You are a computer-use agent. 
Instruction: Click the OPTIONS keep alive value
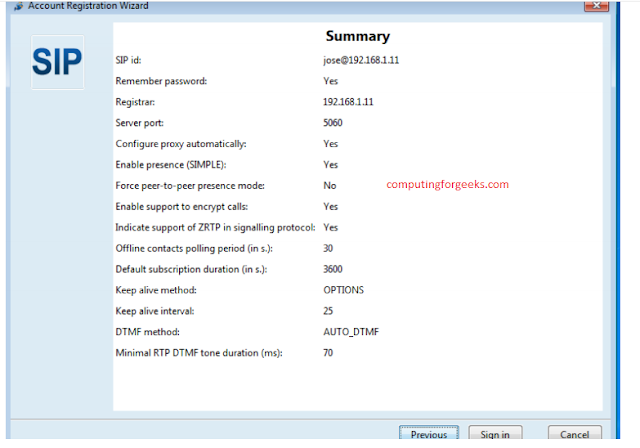pos(343,290)
